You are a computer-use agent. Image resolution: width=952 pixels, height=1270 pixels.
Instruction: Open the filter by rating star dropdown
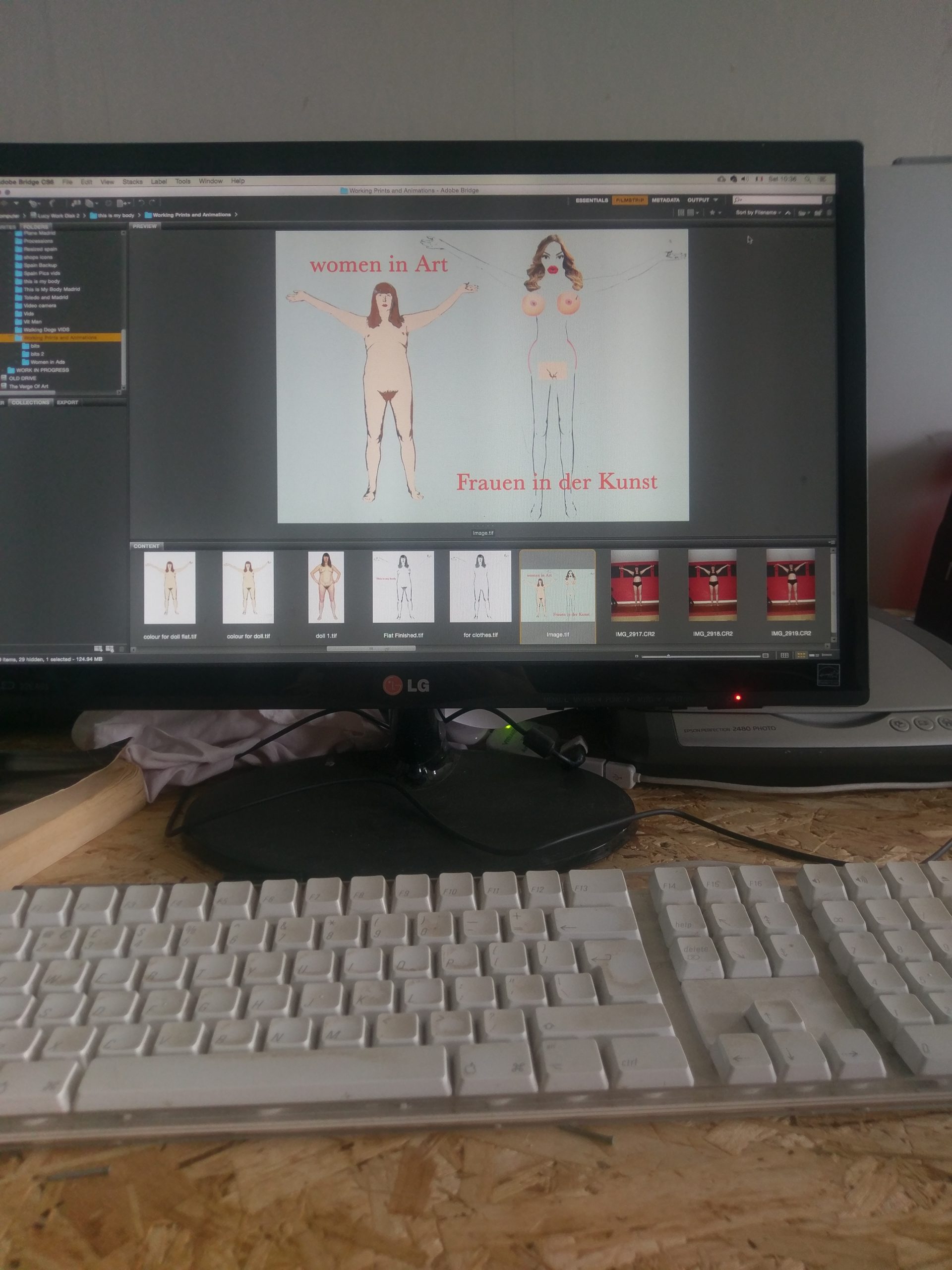pos(715,212)
